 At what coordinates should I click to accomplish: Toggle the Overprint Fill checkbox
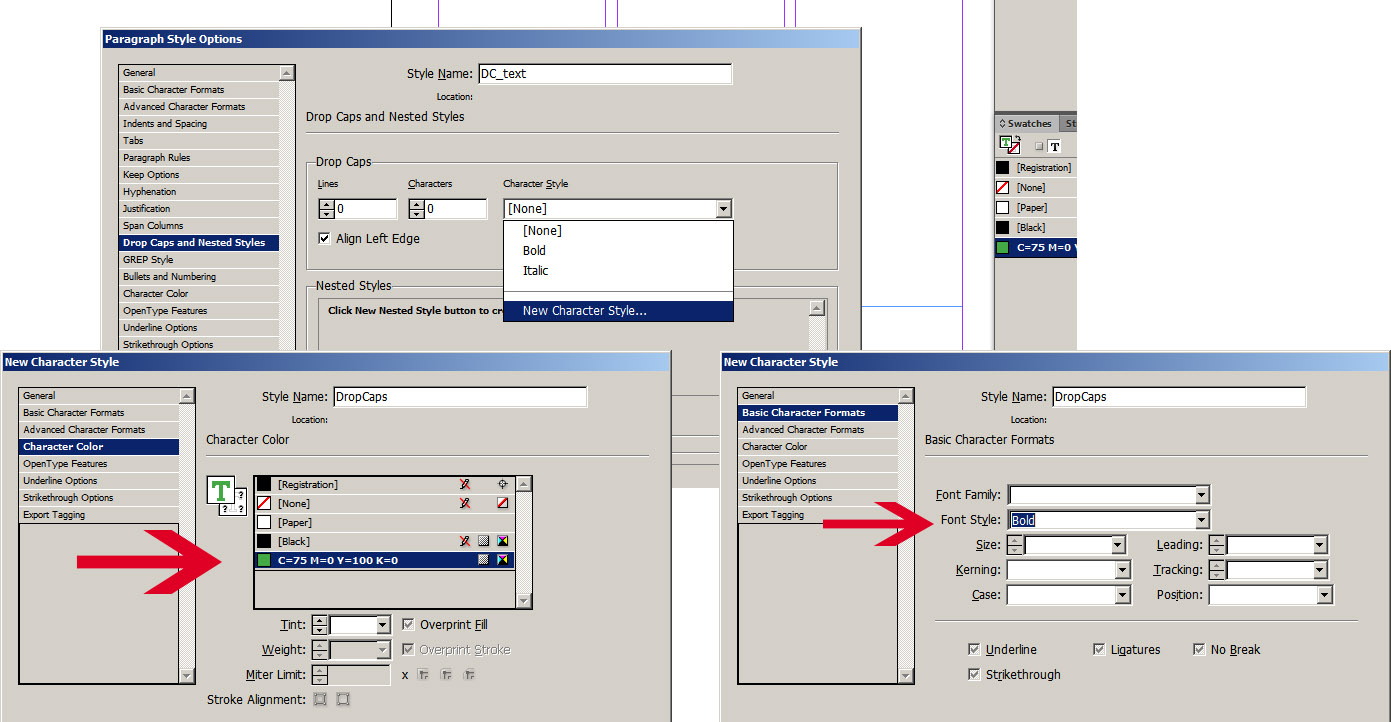click(408, 624)
